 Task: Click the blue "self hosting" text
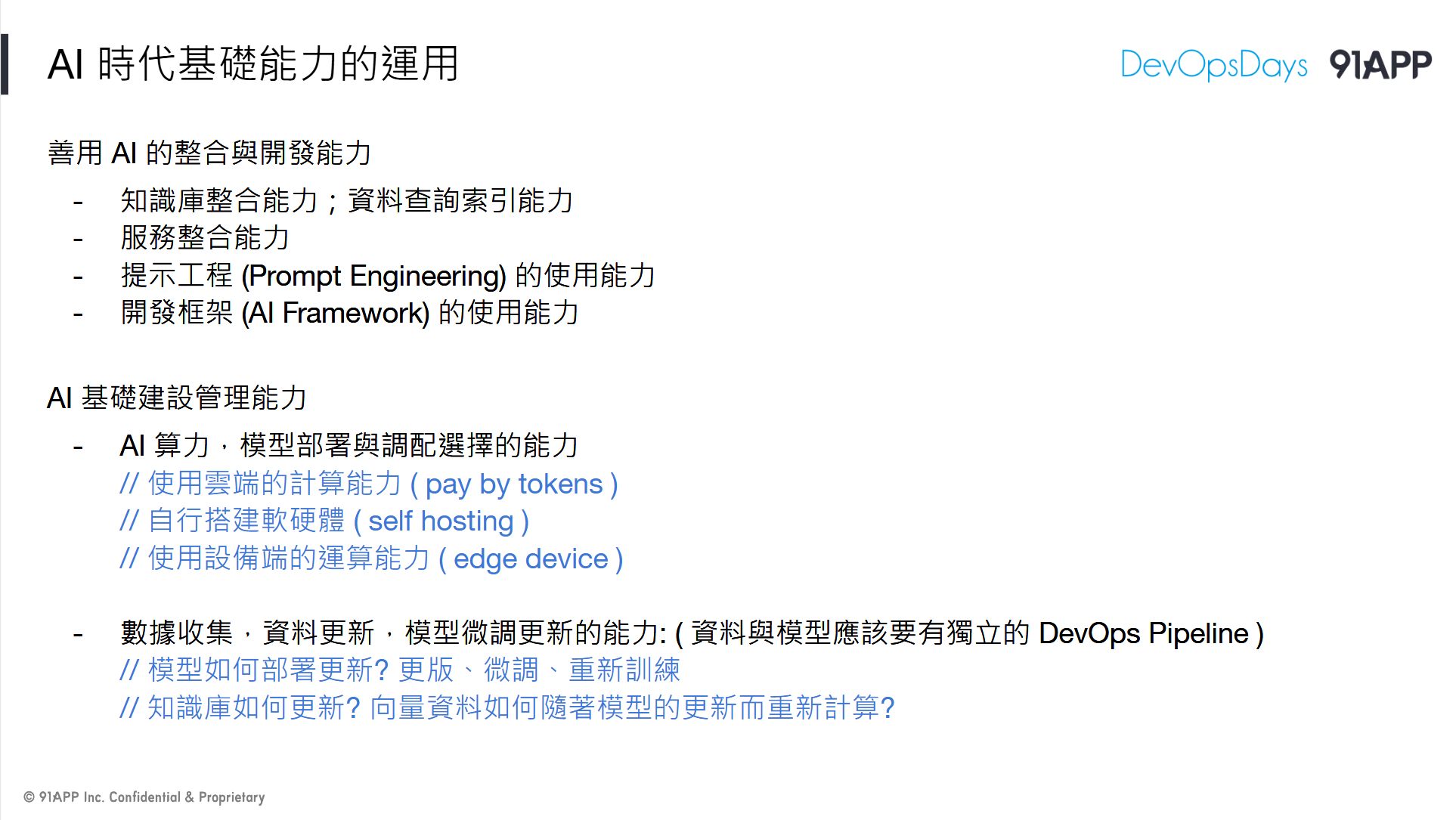tap(441, 521)
